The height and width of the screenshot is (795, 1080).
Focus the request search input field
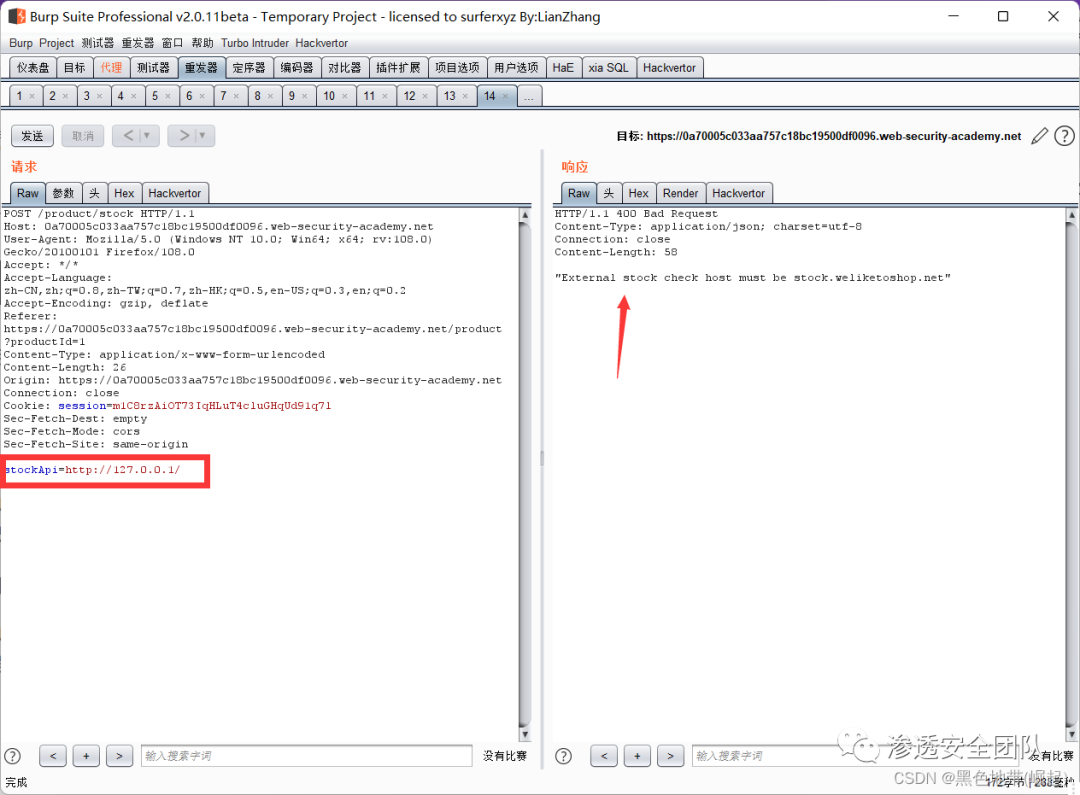(307, 756)
